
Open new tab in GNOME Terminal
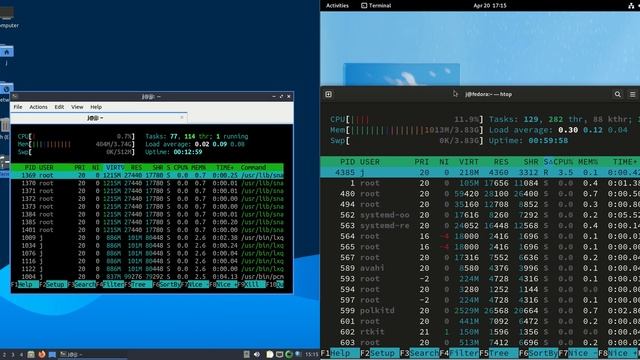point(329,94)
